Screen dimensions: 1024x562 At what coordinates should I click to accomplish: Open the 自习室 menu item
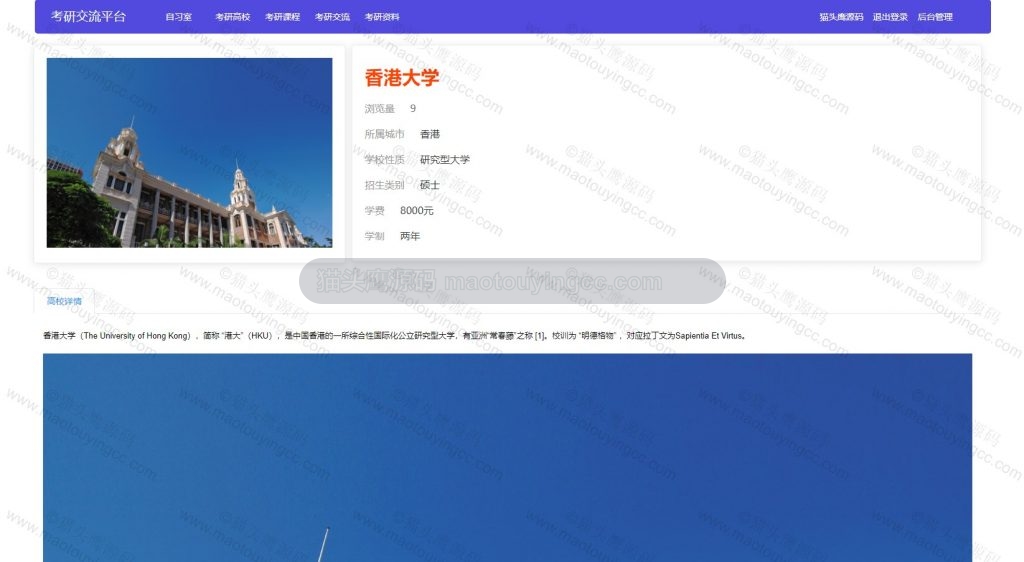click(x=178, y=17)
